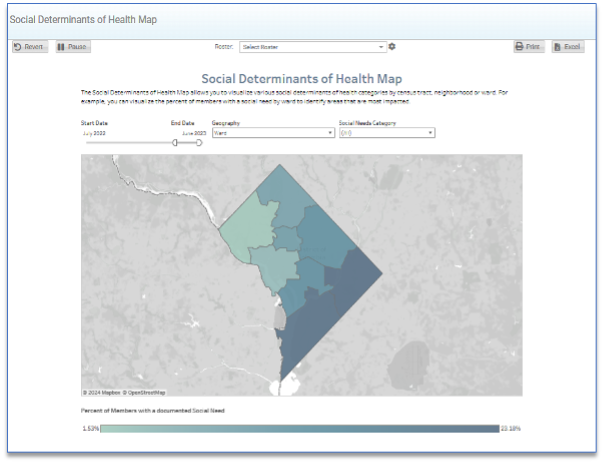The image size is (604, 464).
Task: Click the percent color gradient legend bar
Action: 300,428
